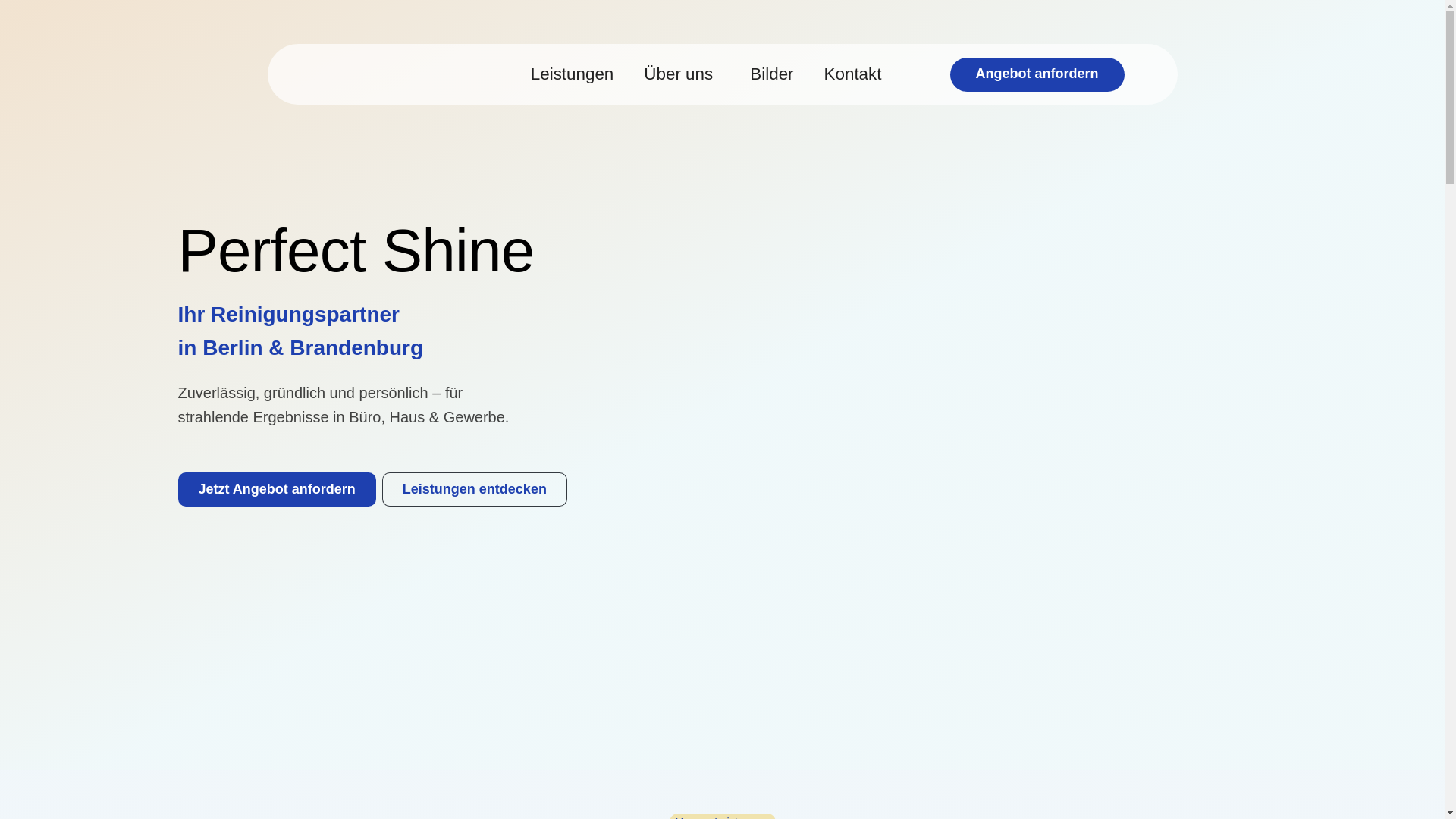Click Angebot anfordern button in navbar
This screenshot has width=1456, height=819.
1037,74
